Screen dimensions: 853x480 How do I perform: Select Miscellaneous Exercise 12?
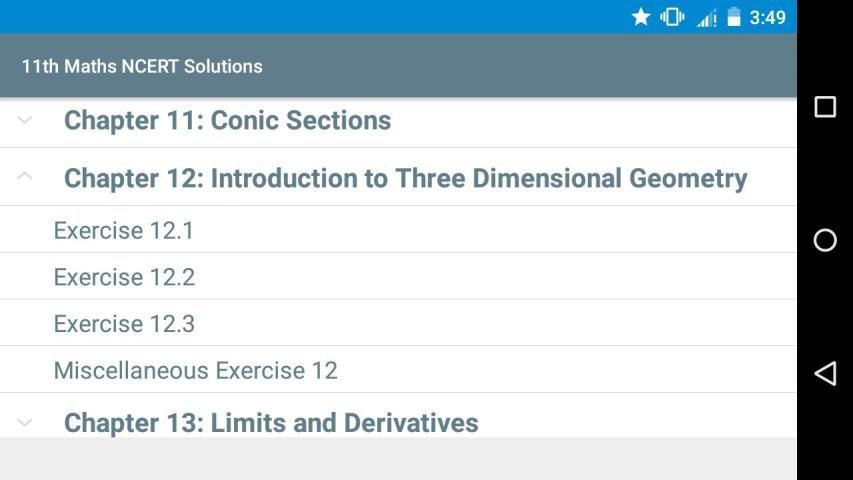point(196,371)
